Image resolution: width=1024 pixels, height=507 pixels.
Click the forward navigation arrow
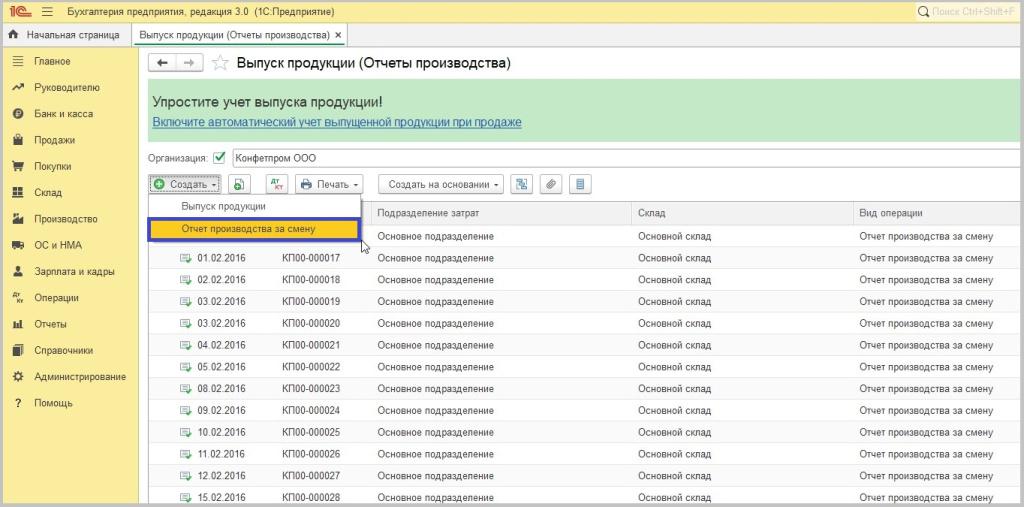(x=190, y=63)
